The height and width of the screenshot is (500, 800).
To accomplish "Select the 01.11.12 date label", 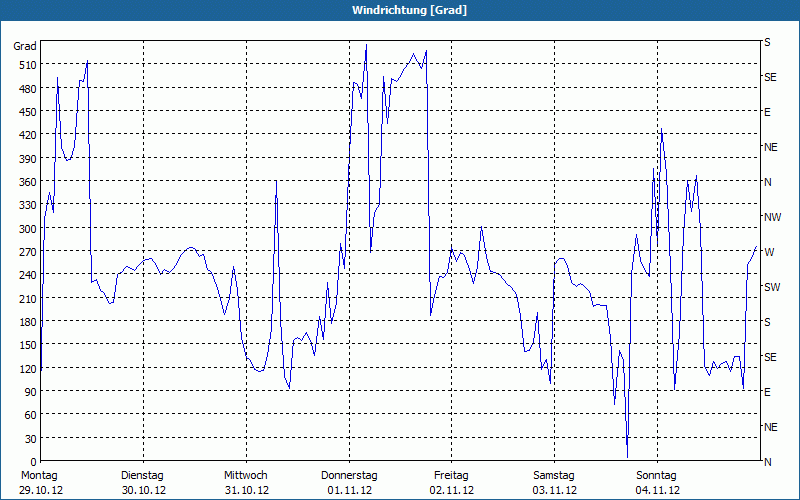I will [x=349, y=490].
